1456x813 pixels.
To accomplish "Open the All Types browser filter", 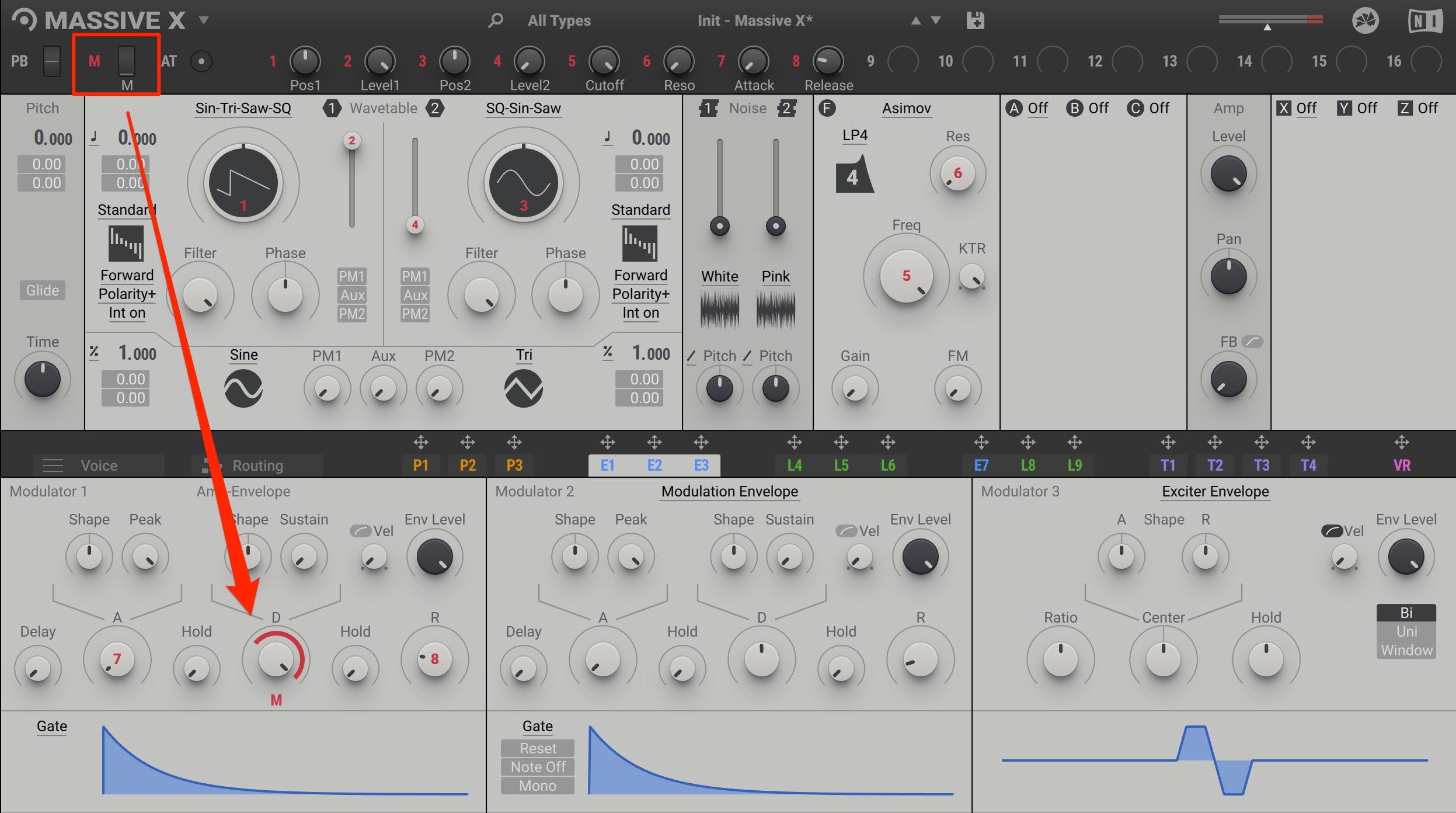I will [559, 20].
